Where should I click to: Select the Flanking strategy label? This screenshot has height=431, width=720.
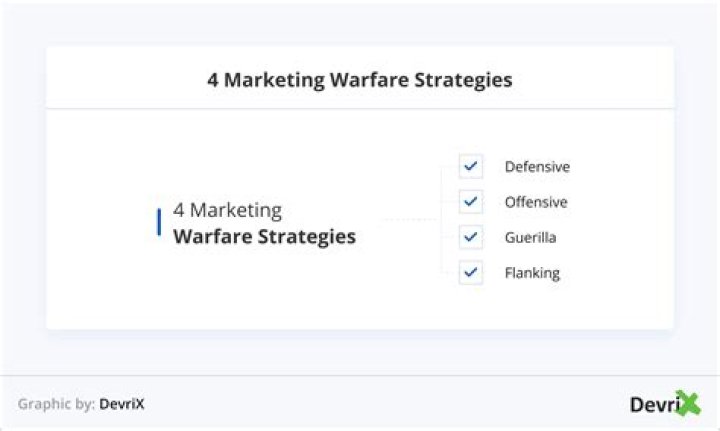point(532,273)
